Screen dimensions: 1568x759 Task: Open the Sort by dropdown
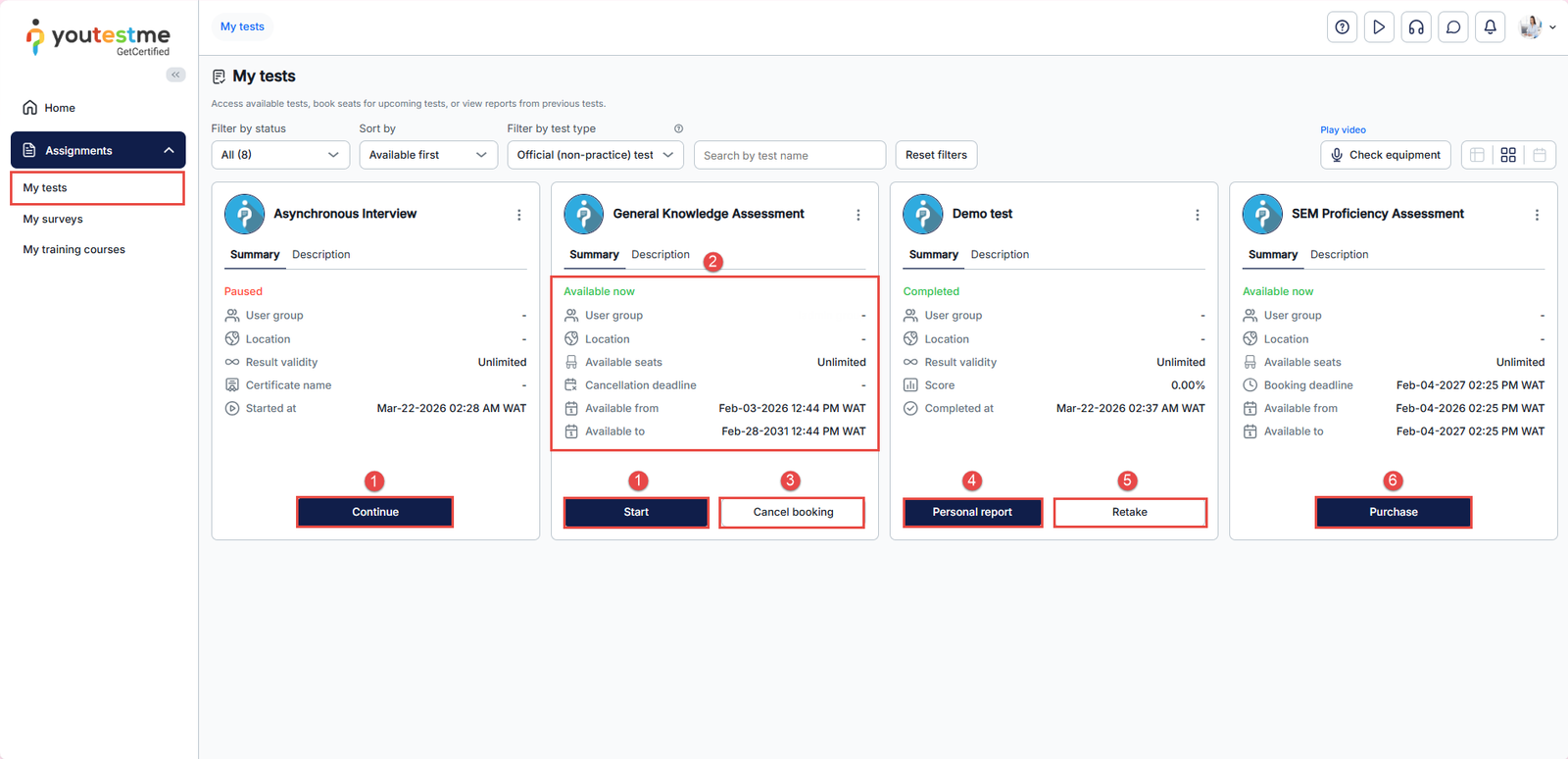click(427, 155)
